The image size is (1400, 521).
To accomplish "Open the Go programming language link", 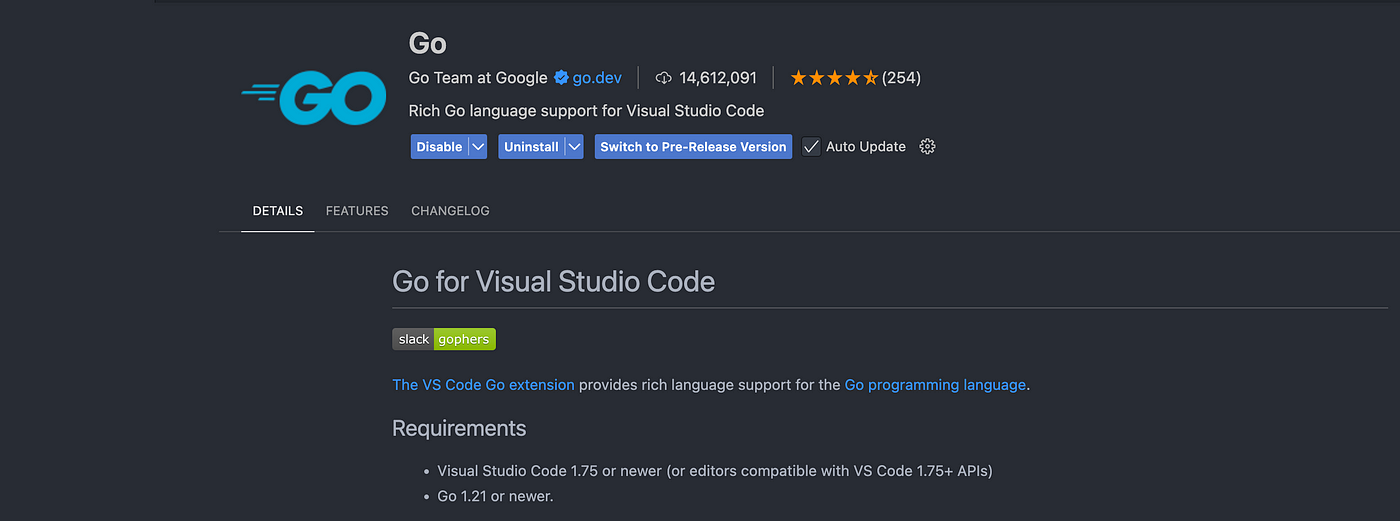I will pyautogui.click(x=935, y=385).
